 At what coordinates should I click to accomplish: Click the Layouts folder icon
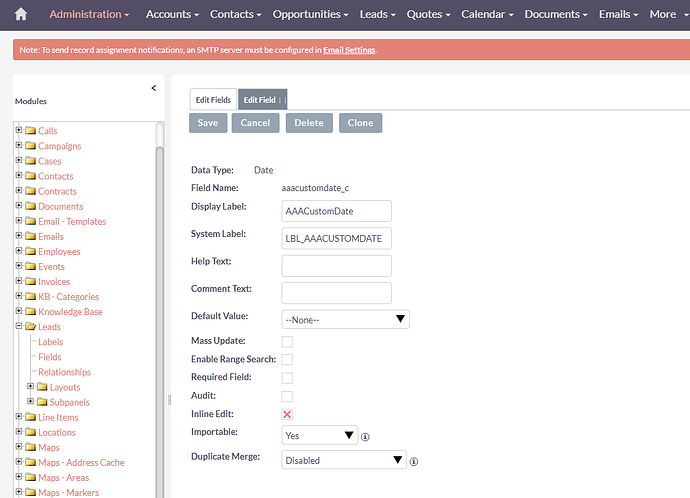42,387
